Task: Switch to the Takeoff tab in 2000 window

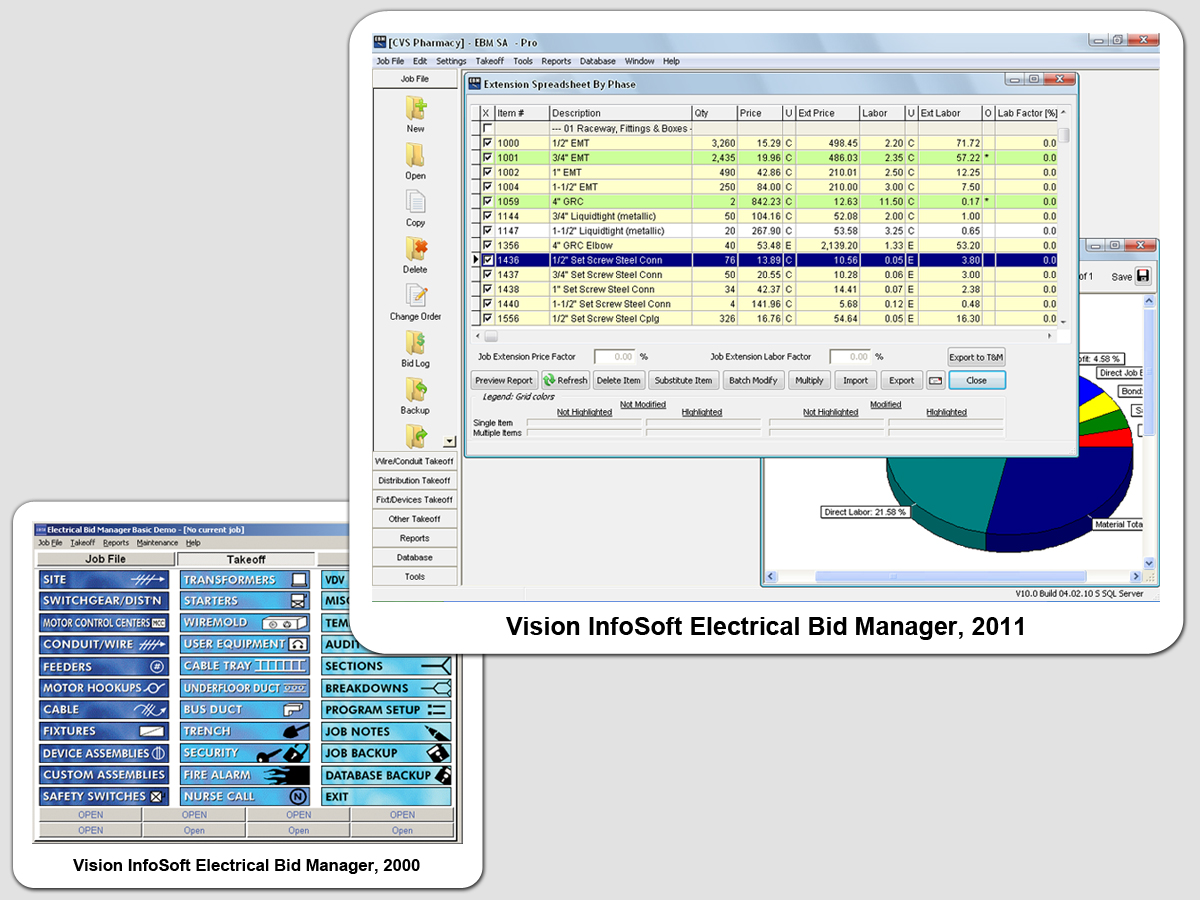Action: [246, 559]
